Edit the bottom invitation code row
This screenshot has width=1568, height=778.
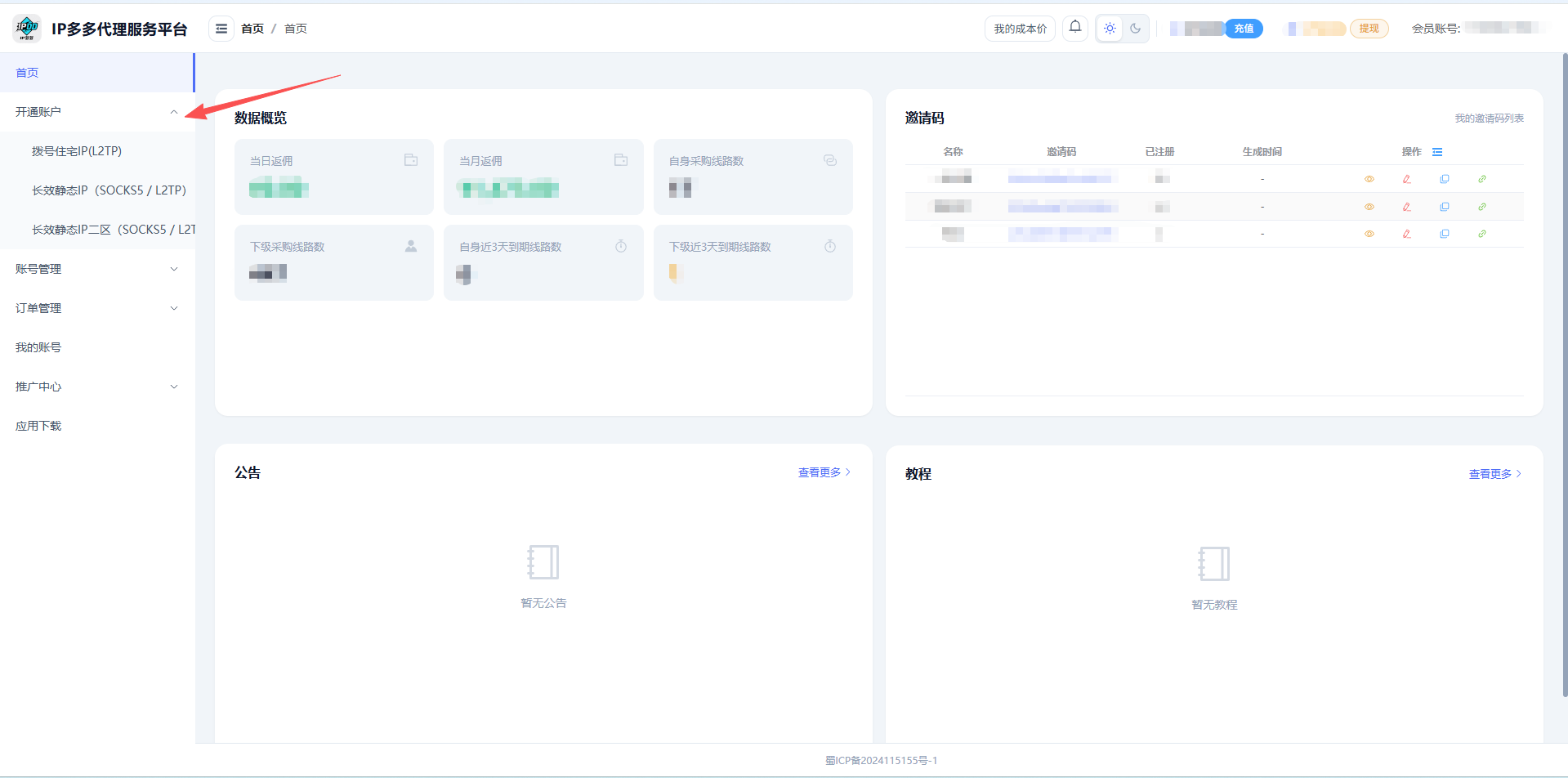[1407, 234]
